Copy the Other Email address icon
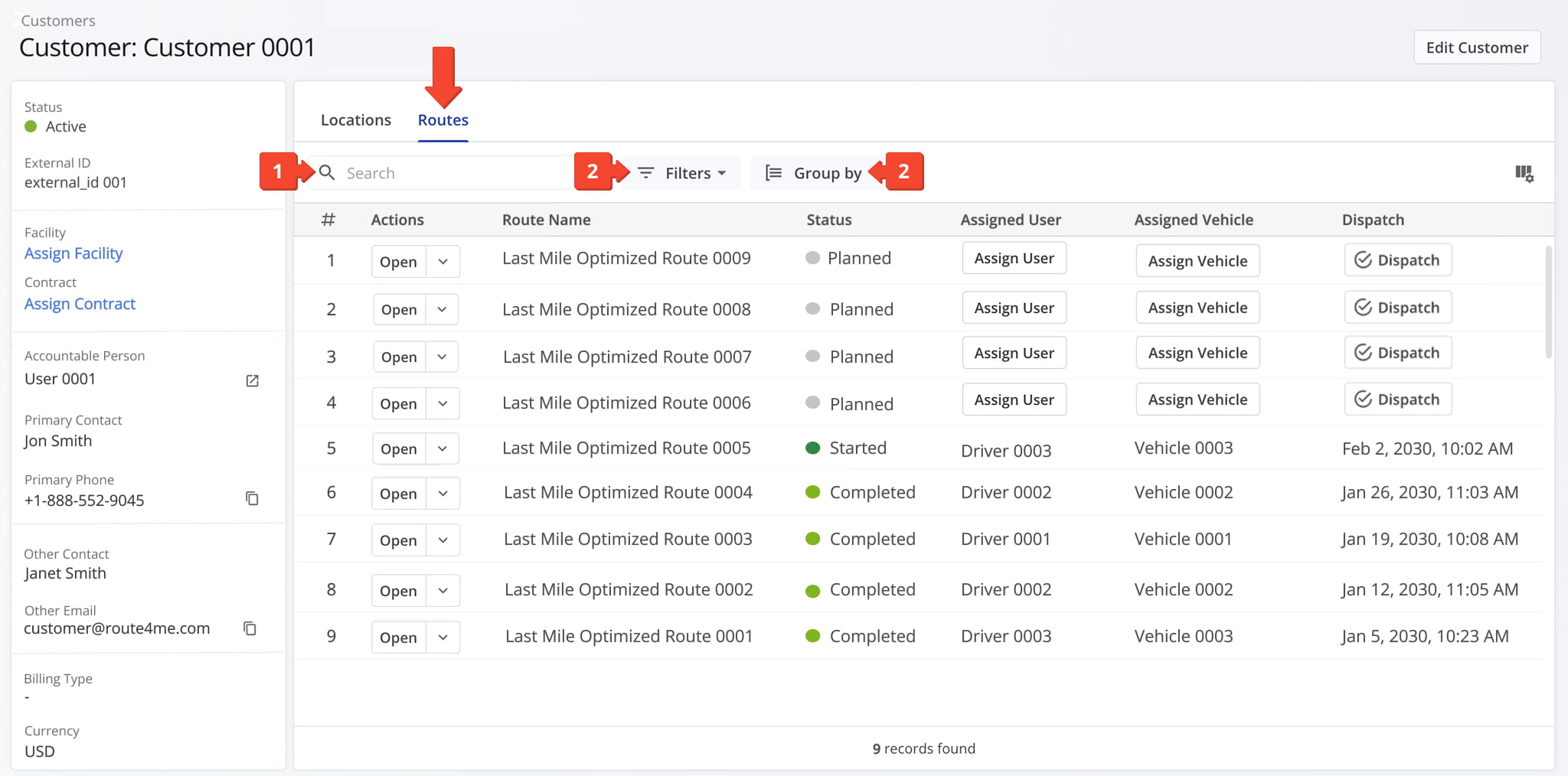 250,628
